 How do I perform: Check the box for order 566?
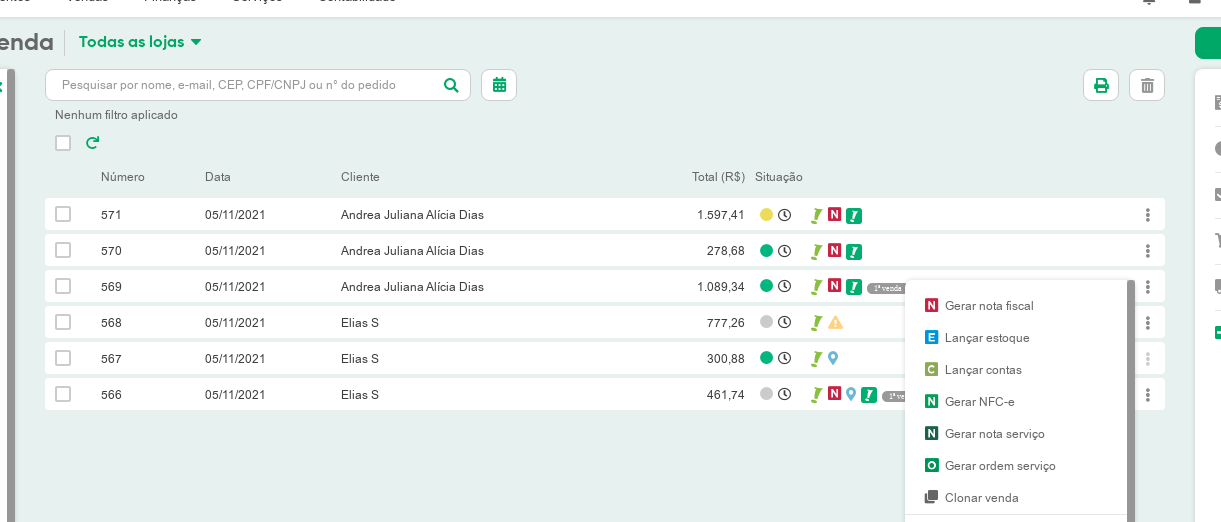63,394
